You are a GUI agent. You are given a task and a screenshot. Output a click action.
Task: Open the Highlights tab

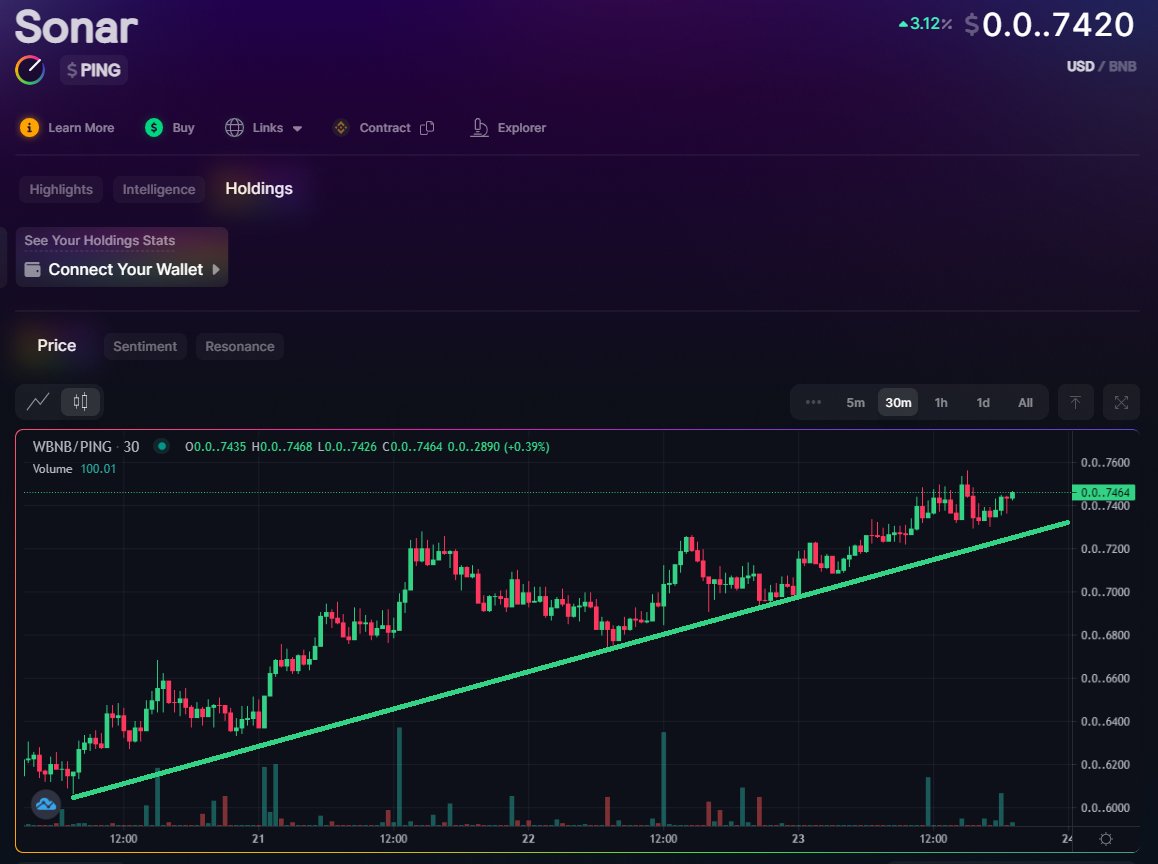pos(61,190)
